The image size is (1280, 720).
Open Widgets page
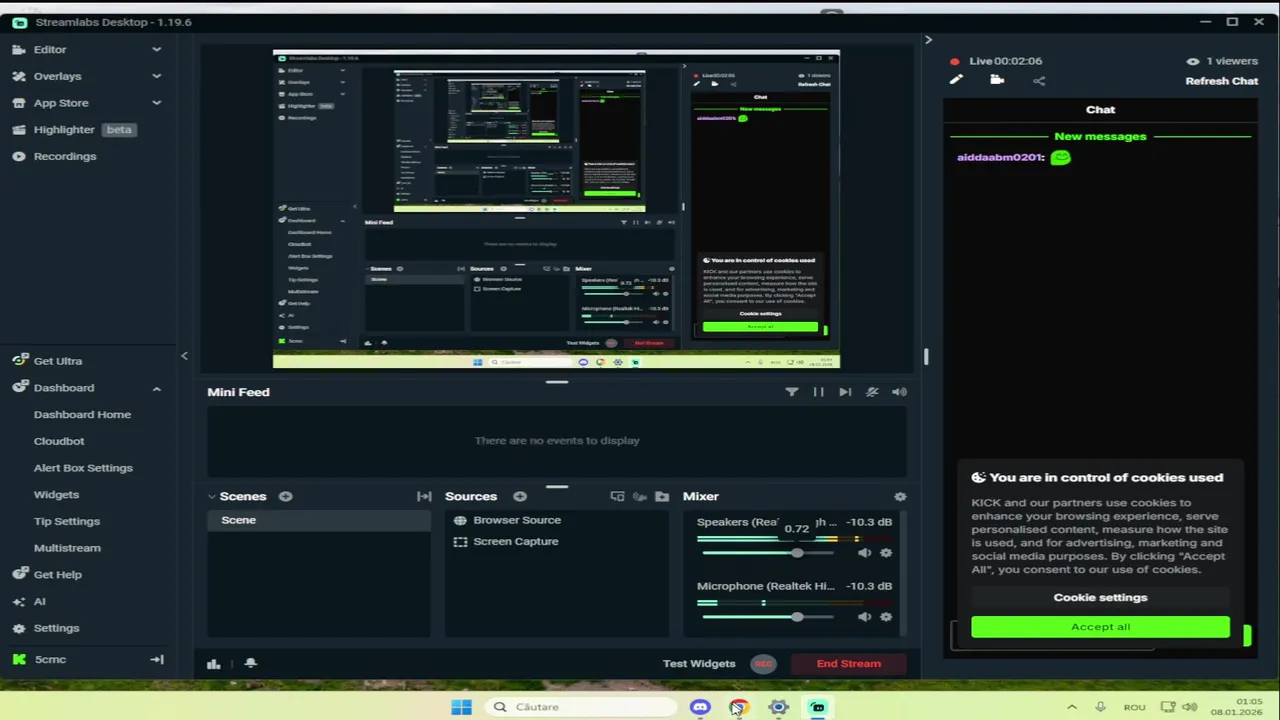click(x=56, y=494)
